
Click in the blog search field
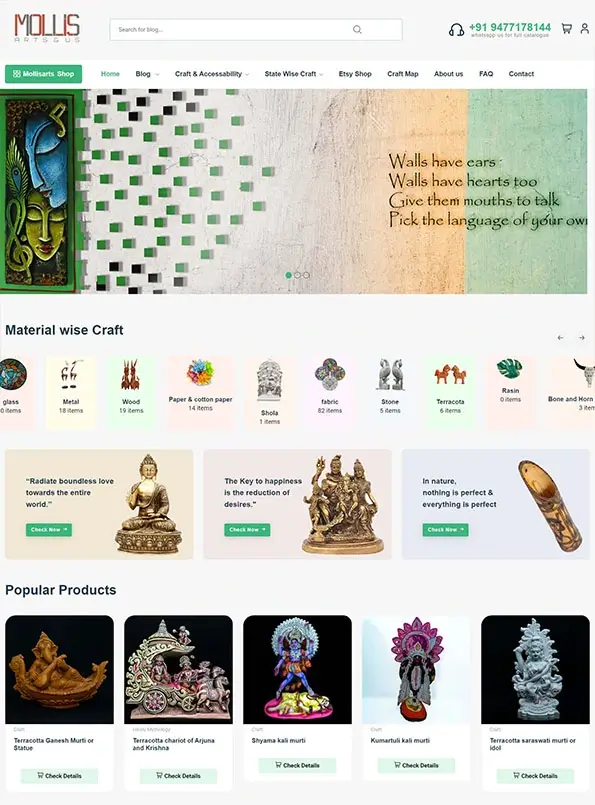point(256,30)
